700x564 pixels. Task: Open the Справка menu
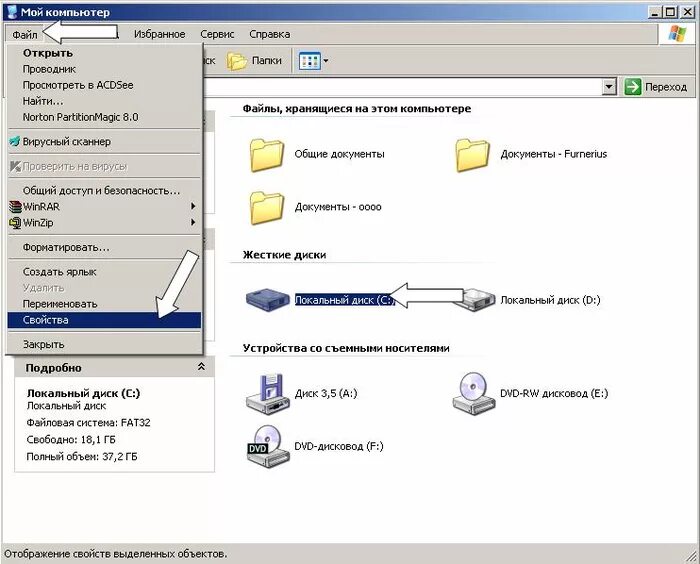click(x=270, y=34)
